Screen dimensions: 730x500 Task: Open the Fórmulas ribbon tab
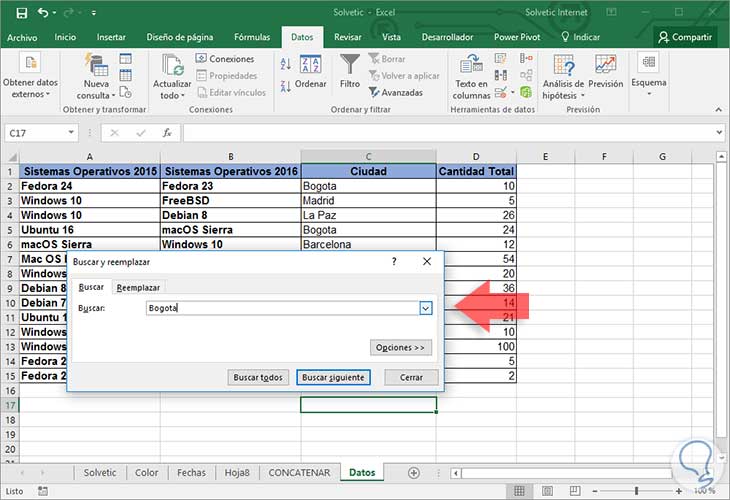point(252,37)
